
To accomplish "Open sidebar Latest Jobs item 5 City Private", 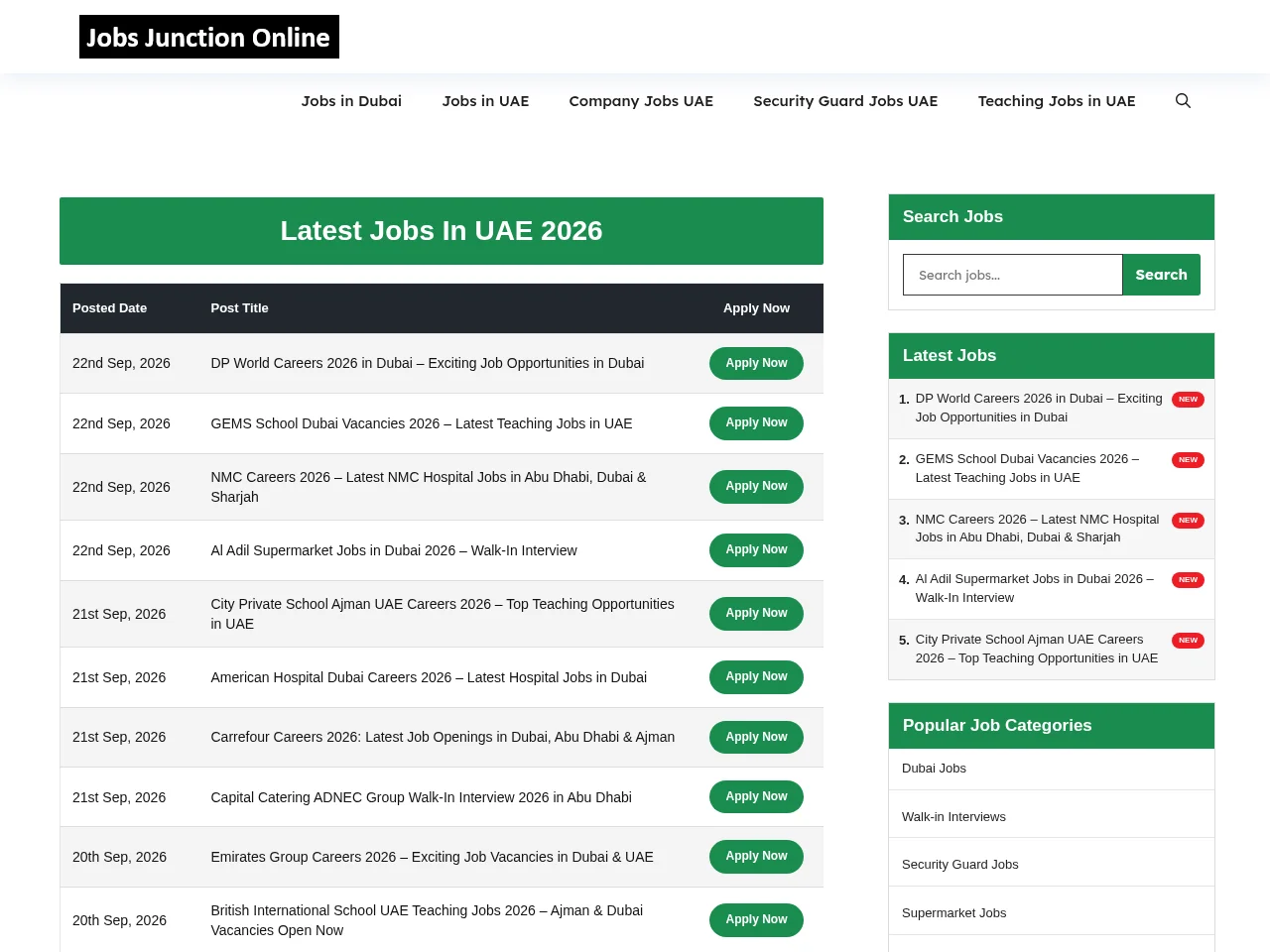I will (1037, 650).
